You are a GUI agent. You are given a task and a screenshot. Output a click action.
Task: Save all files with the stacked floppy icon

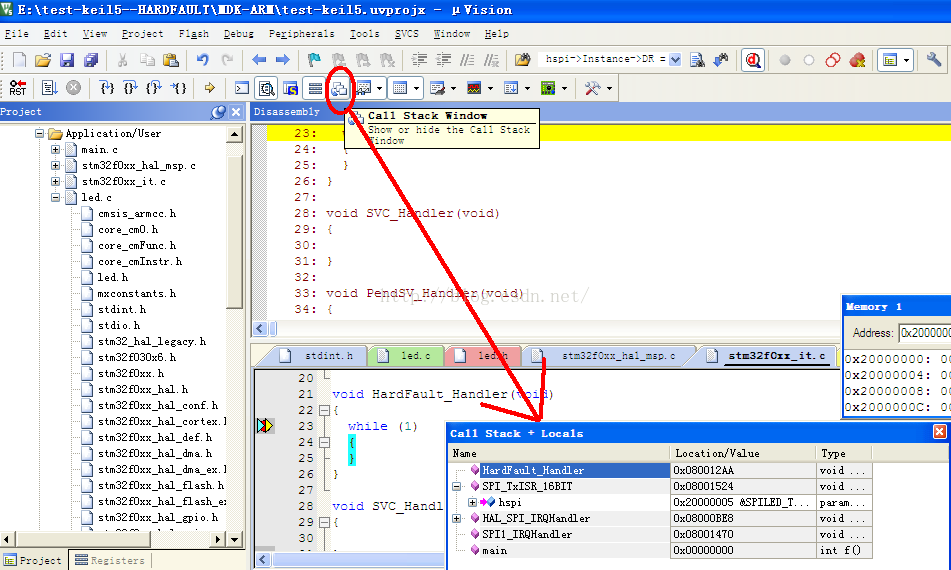(91, 60)
